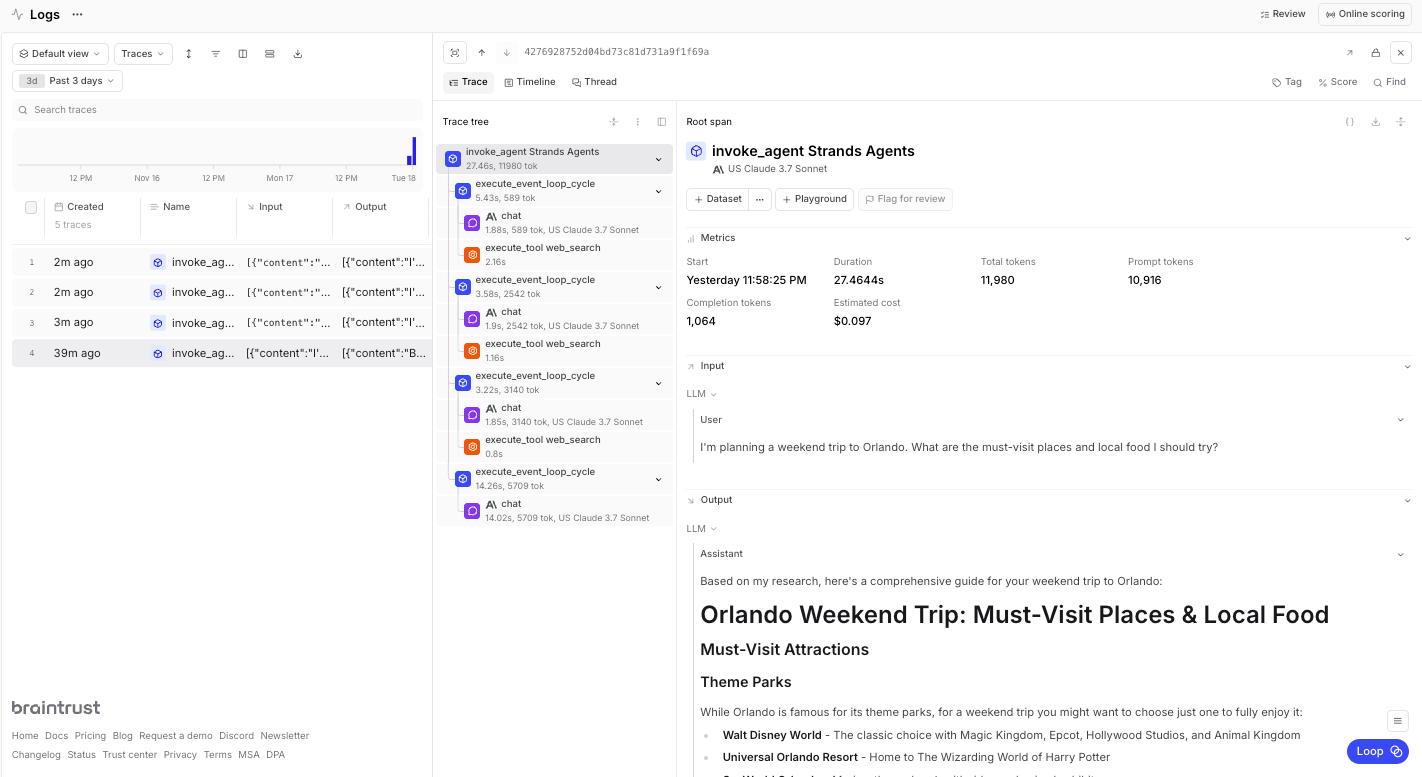The height and width of the screenshot is (777, 1422).
Task: Go to next trace with down arrow
Action: [x=507, y=52]
